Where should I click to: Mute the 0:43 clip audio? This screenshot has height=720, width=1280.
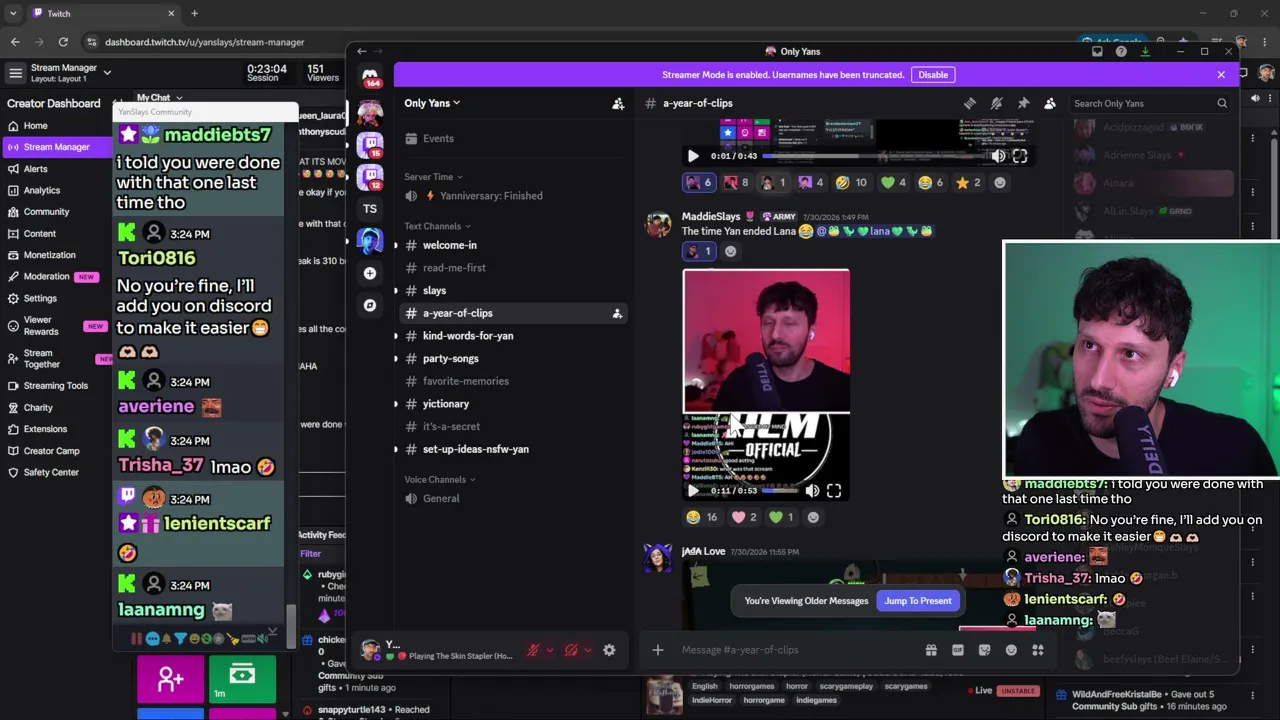point(998,156)
